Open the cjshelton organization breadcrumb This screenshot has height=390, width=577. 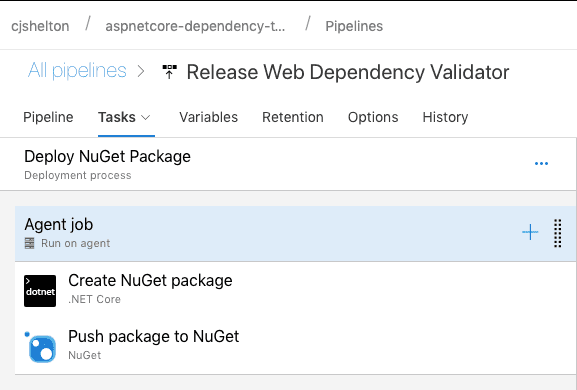[40, 26]
